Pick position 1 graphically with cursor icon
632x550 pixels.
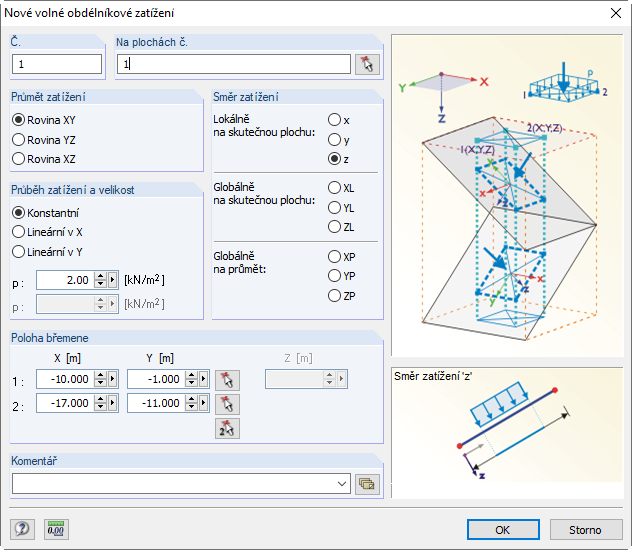point(227,380)
